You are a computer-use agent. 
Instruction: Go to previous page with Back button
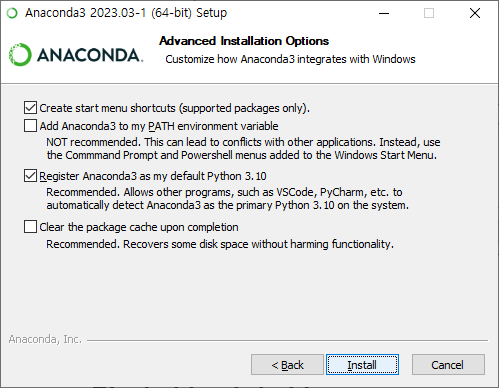tap(287, 365)
